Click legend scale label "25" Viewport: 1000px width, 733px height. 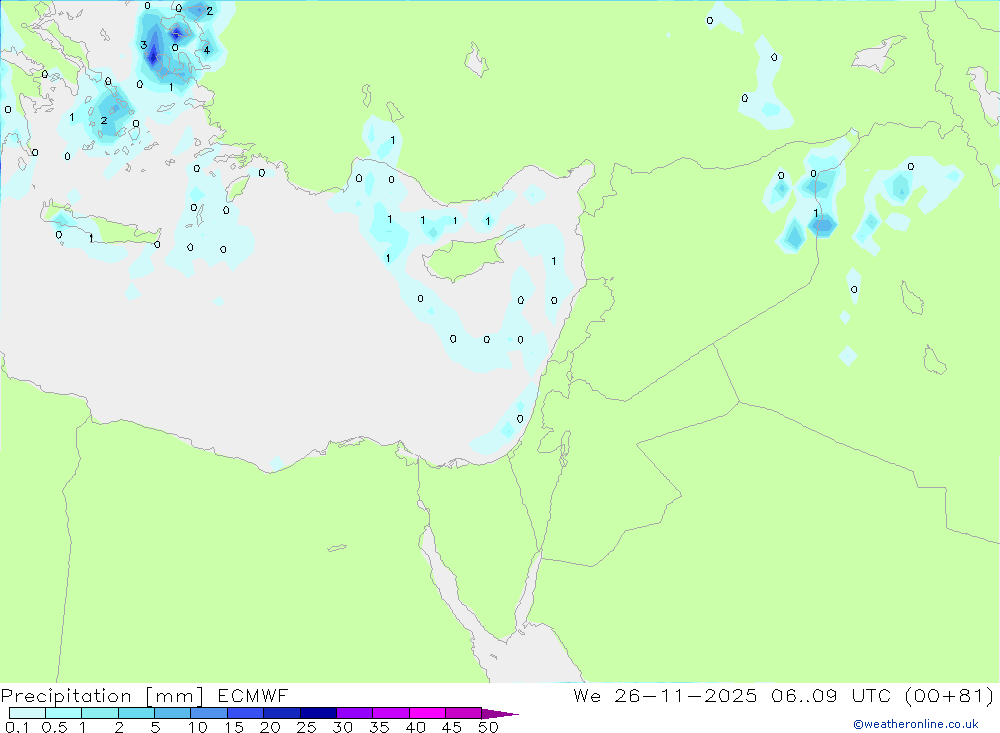coord(306,727)
